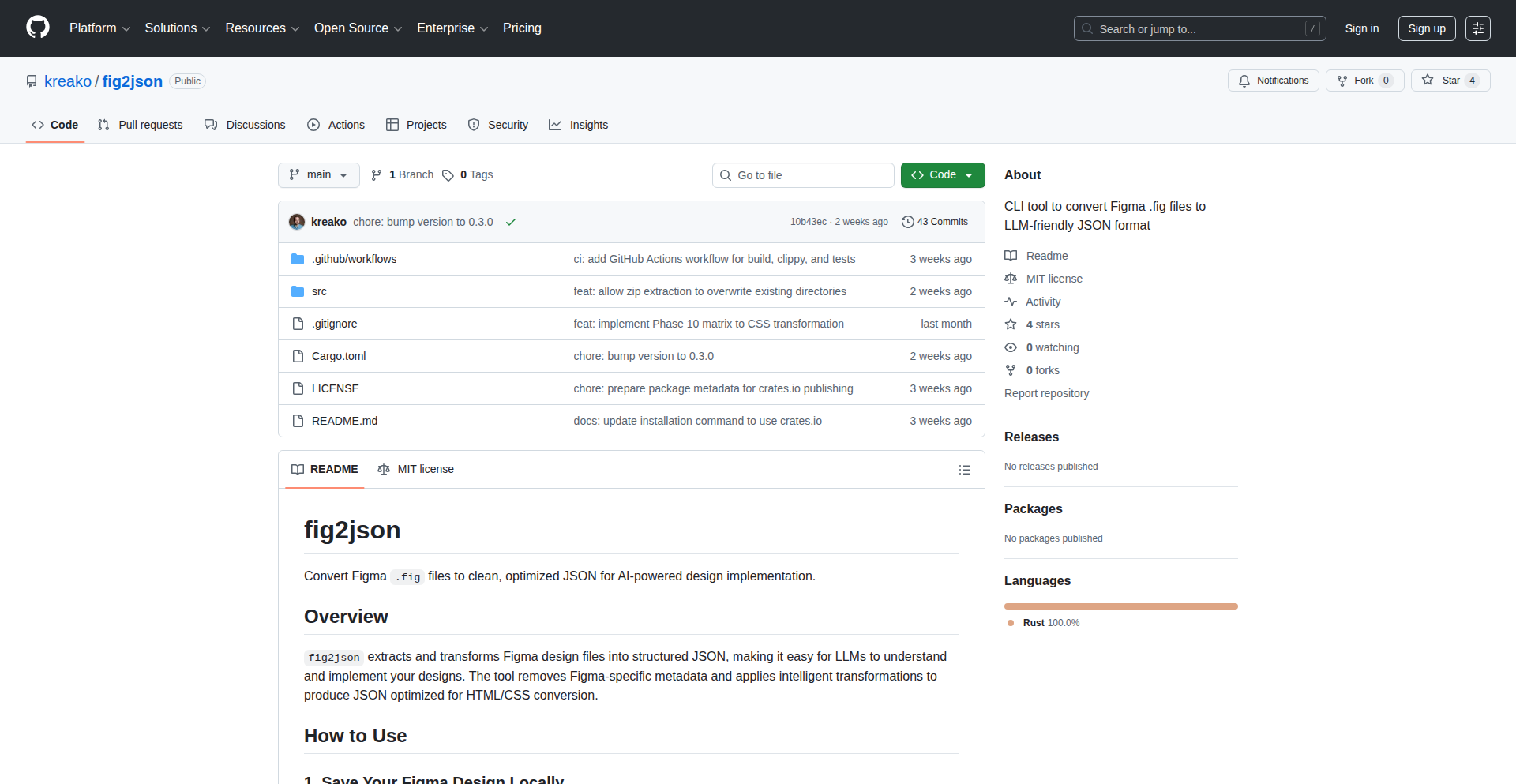Click the tag icon next to Tags
1516x784 pixels.
(x=448, y=175)
